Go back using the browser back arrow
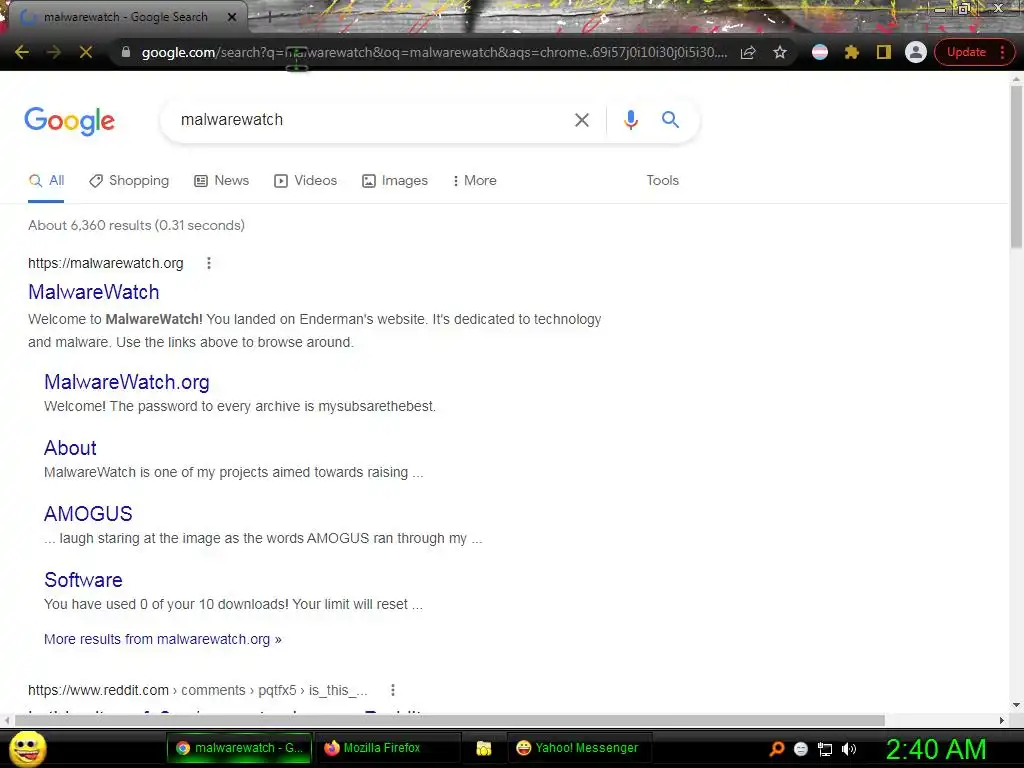 (x=22, y=52)
